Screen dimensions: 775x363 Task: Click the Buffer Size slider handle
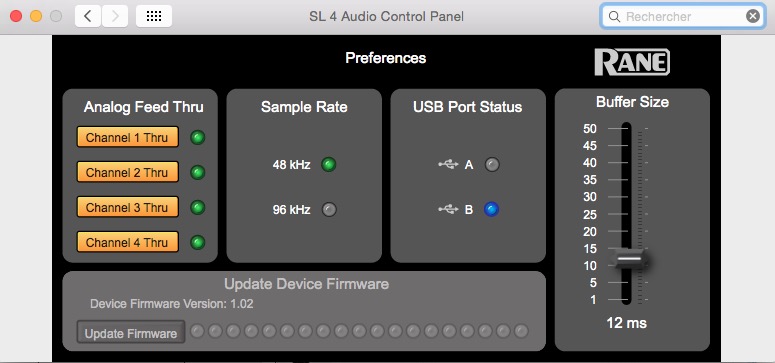630,259
